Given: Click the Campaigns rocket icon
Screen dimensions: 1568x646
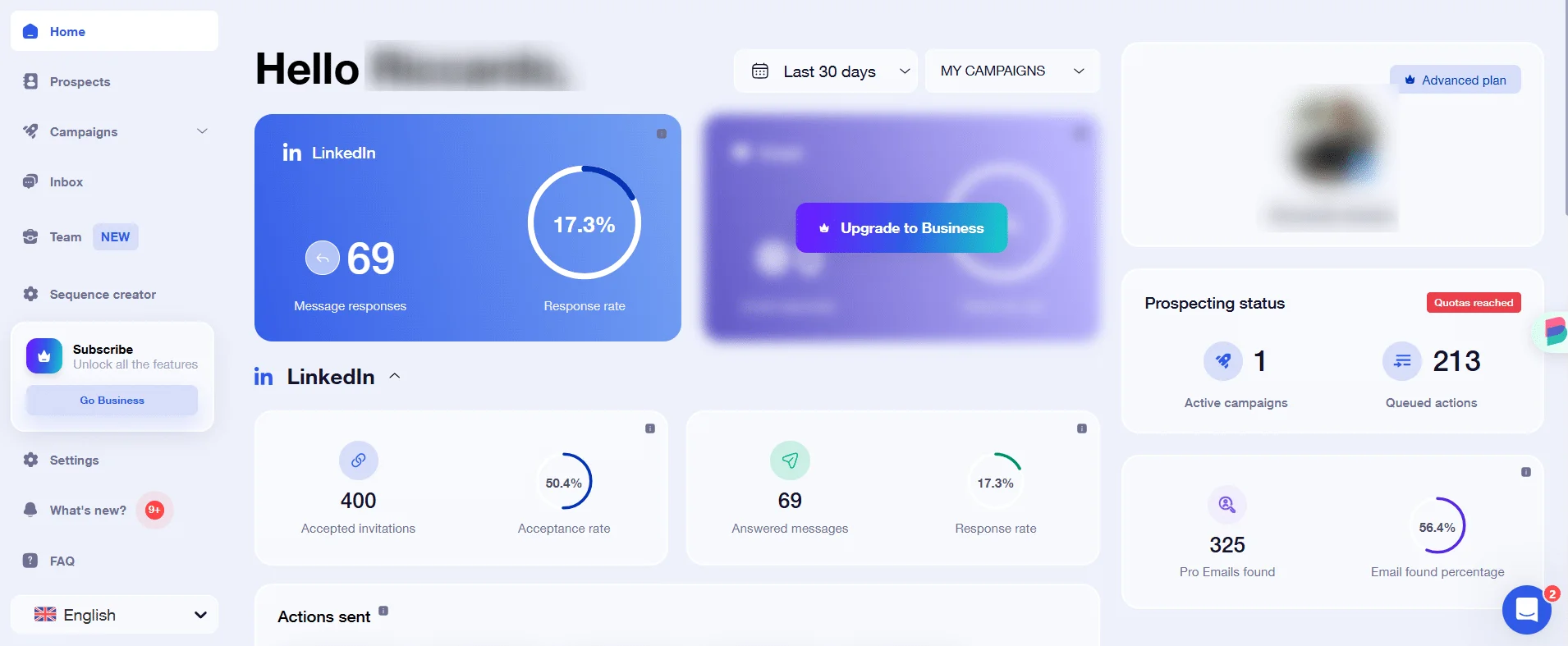Looking at the screenshot, I should (x=30, y=131).
